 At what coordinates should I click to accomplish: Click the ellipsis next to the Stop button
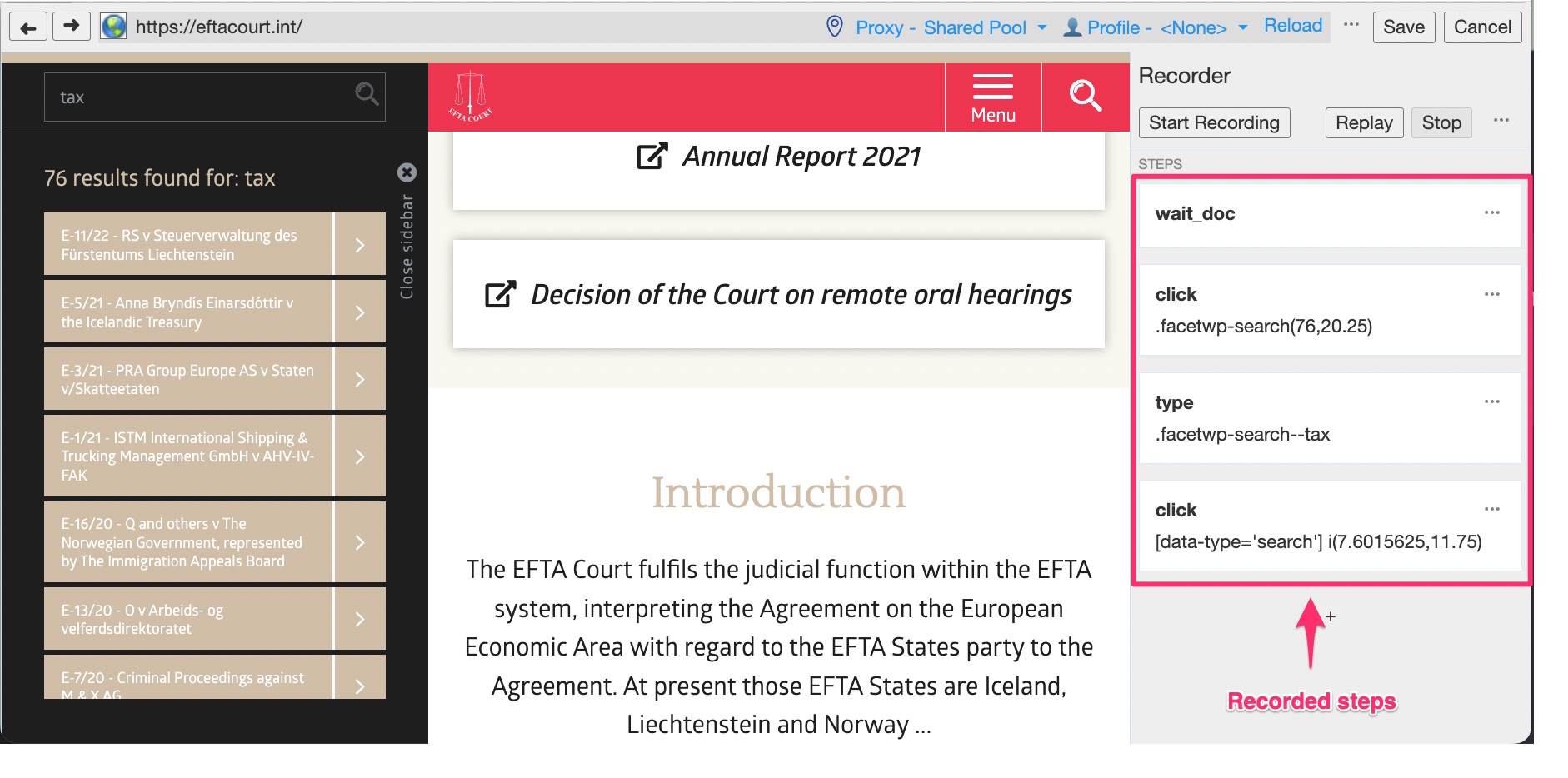coord(1501,121)
